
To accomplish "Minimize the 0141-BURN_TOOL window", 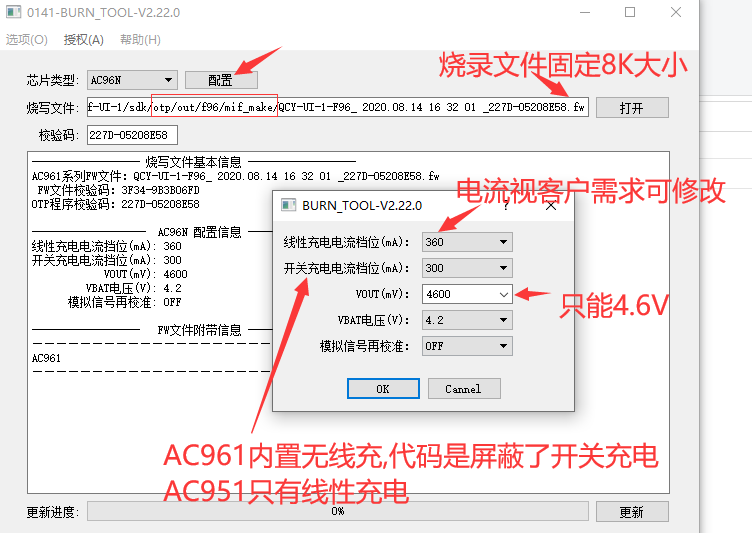I will pos(585,12).
